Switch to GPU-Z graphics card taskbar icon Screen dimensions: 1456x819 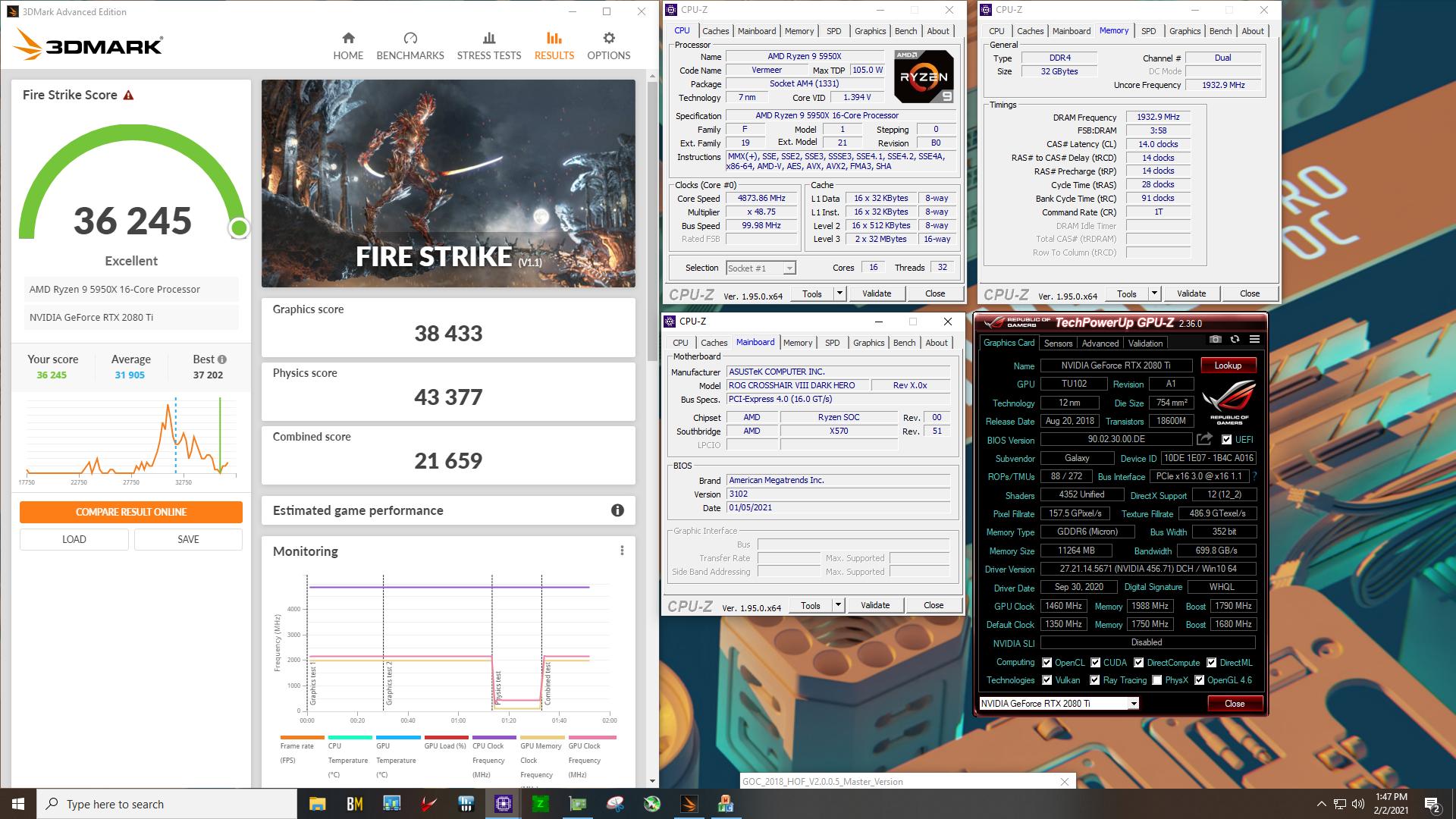(x=578, y=804)
